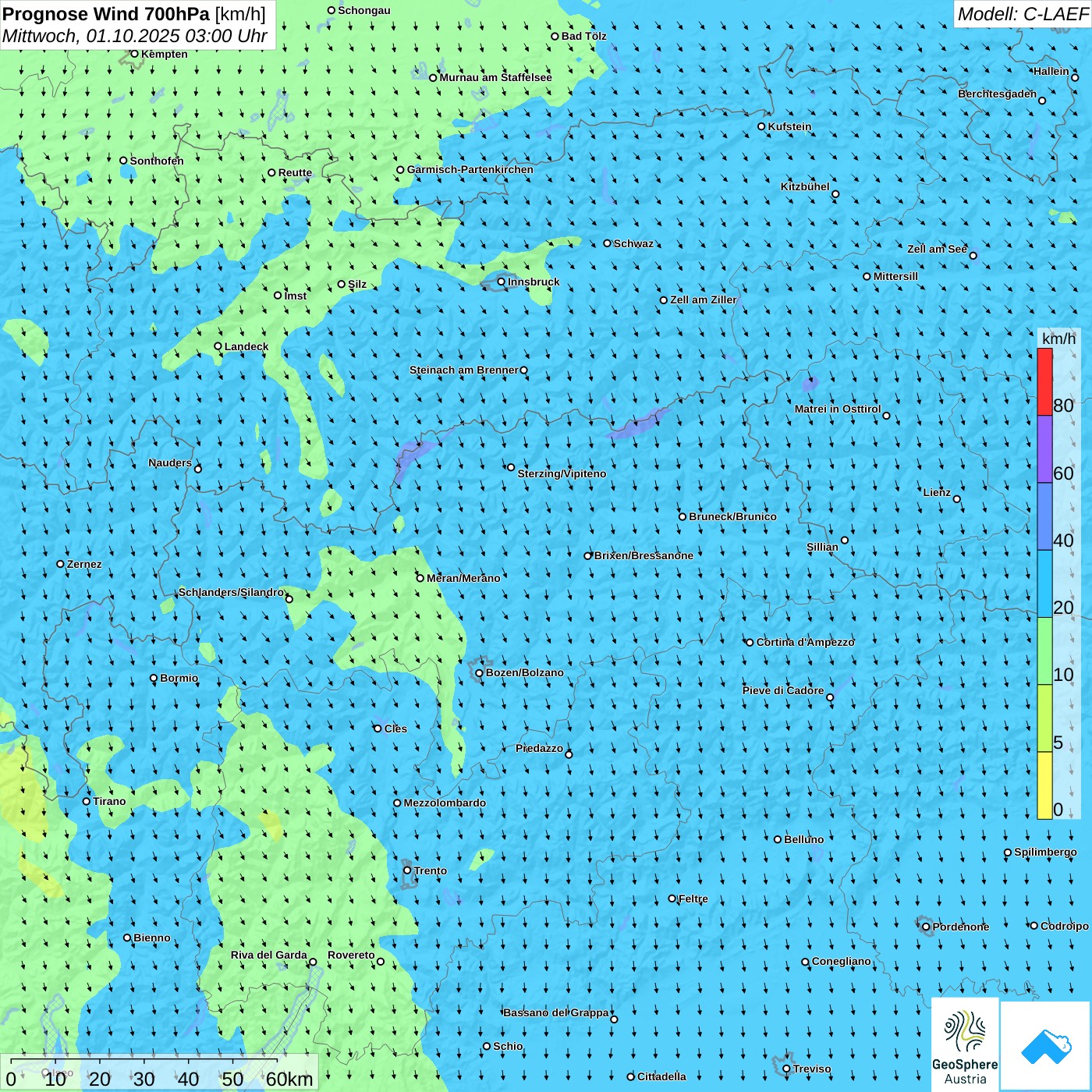Image resolution: width=1092 pixels, height=1092 pixels.
Task: Click the Trento city marker
Action: [x=407, y=870]
